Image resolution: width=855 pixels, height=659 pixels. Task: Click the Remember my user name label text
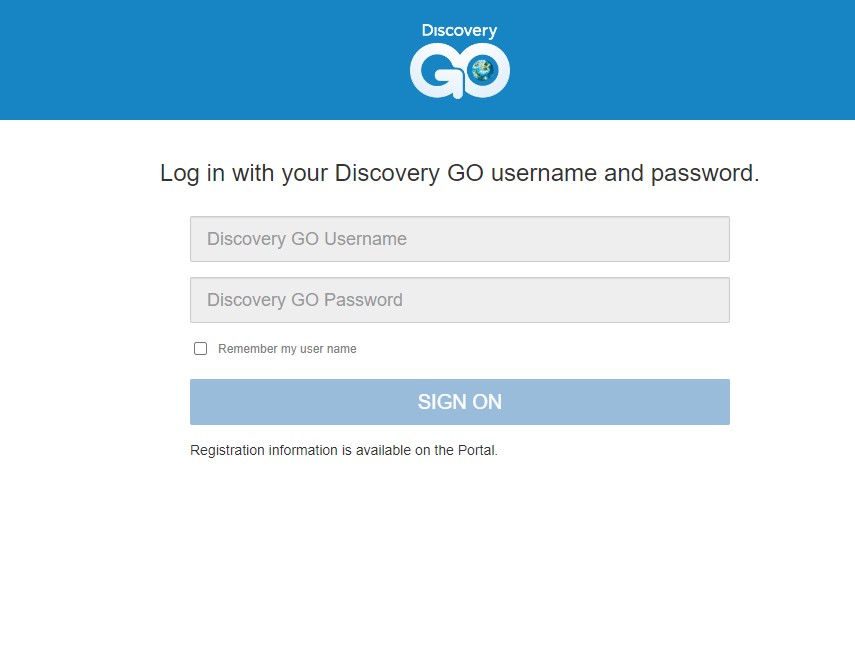point(286,348)
